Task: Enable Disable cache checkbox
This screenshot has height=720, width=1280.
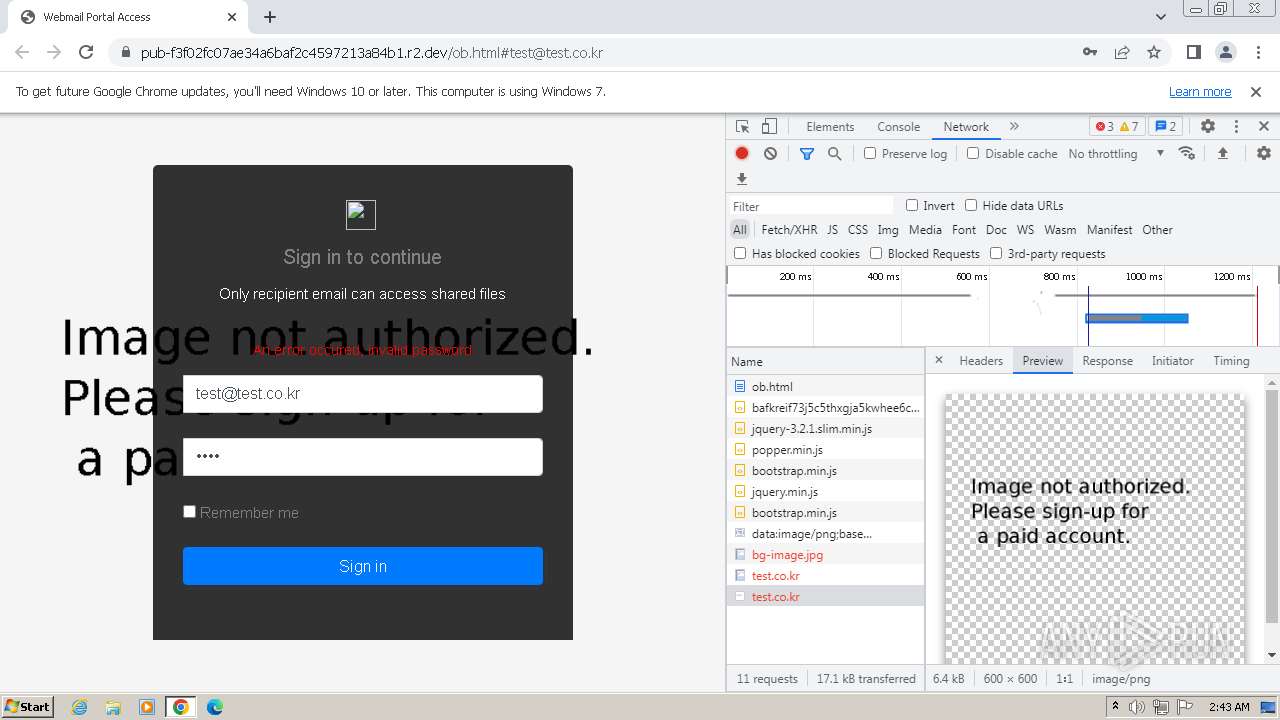Action: pyautogui.click(x=973, y=153)
